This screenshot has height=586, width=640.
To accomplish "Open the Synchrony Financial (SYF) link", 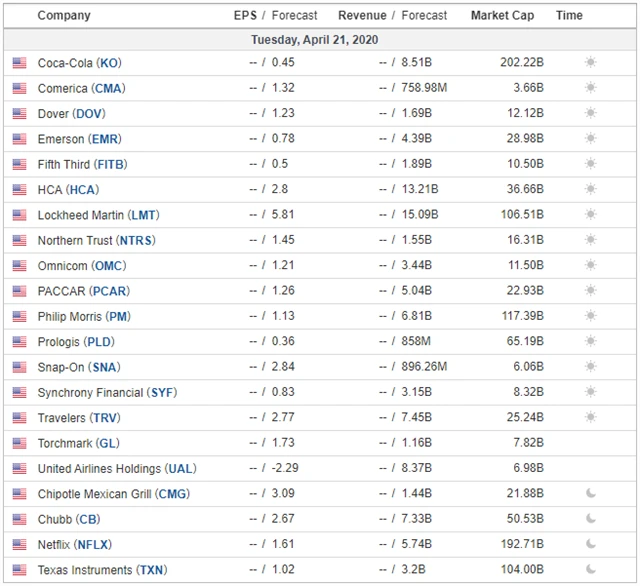I will [107, 393].
